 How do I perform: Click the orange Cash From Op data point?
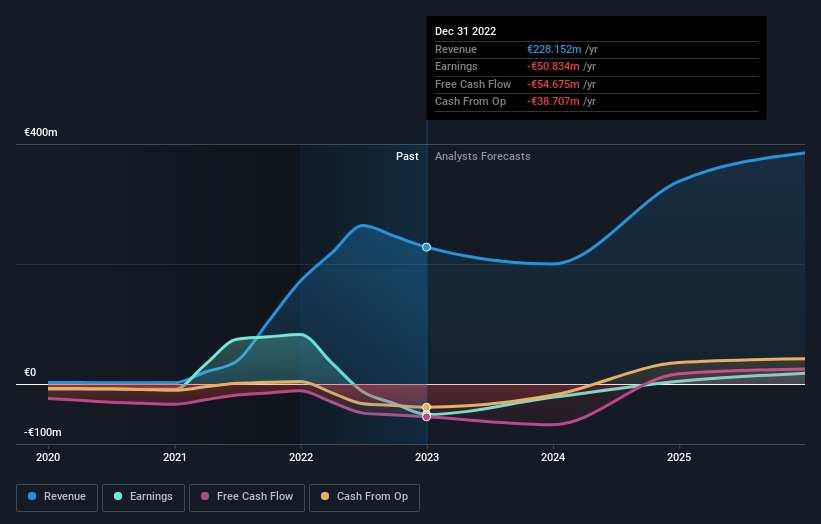point(427,407)
